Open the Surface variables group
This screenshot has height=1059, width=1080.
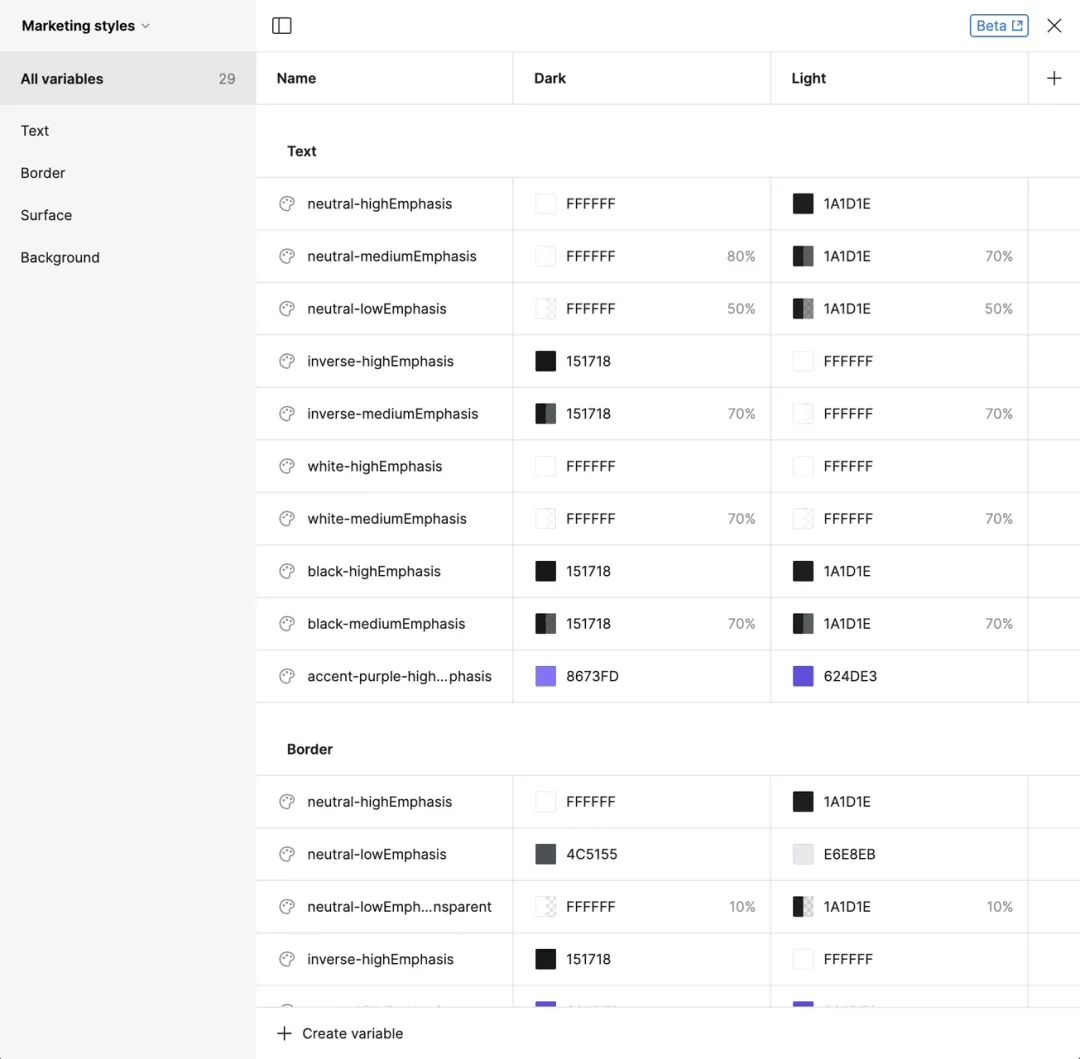pyautogui.click(x=46, y=215)
